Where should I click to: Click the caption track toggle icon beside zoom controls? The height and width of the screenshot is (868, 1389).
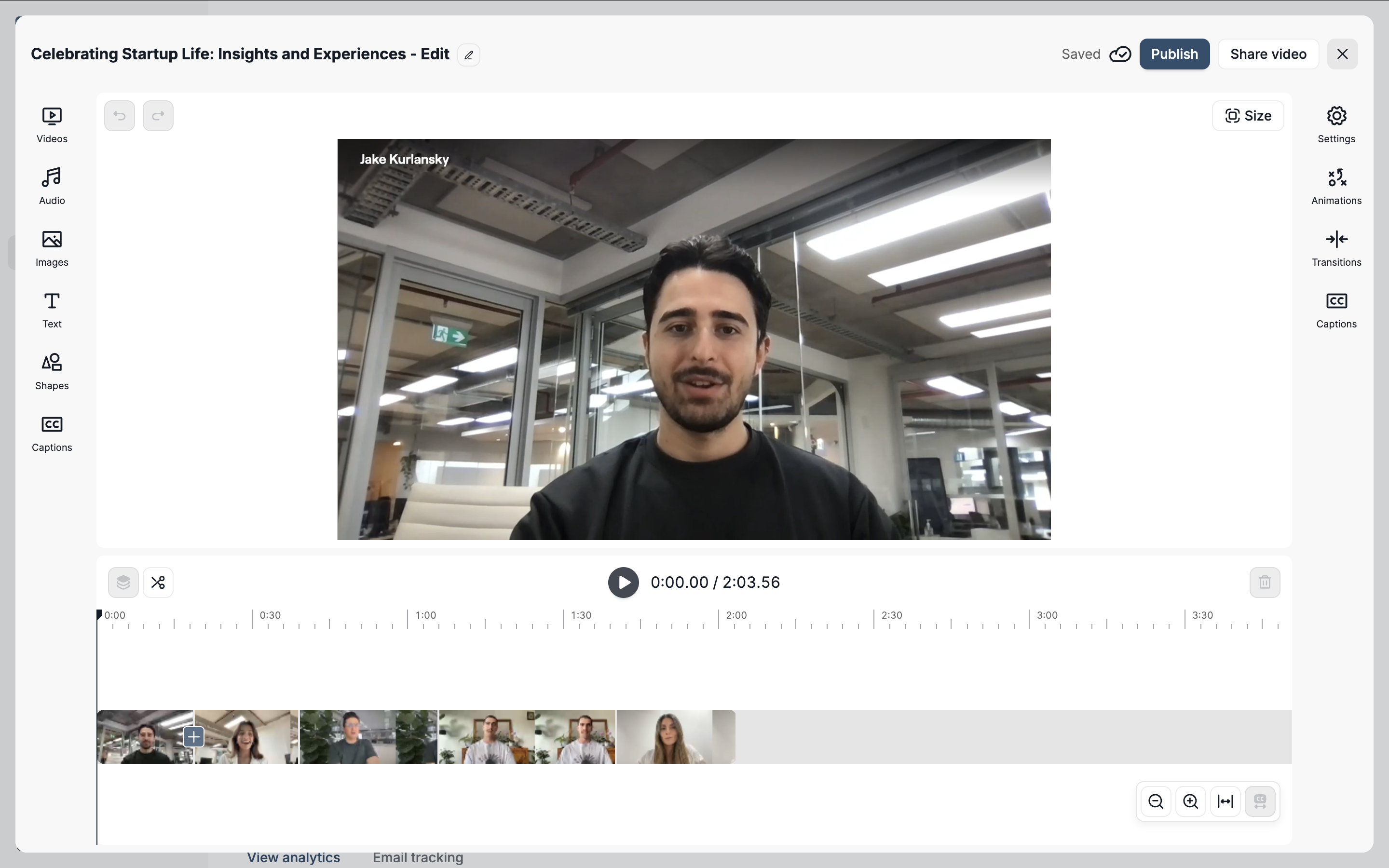click(x=1260, y=801)
